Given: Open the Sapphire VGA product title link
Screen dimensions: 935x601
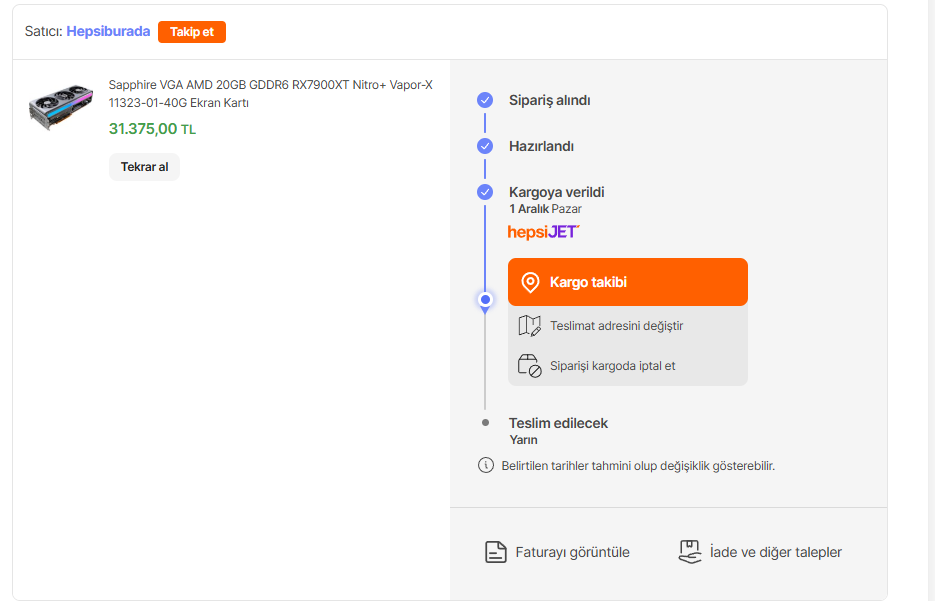Looking at the screenshot, I should (270, 94).
